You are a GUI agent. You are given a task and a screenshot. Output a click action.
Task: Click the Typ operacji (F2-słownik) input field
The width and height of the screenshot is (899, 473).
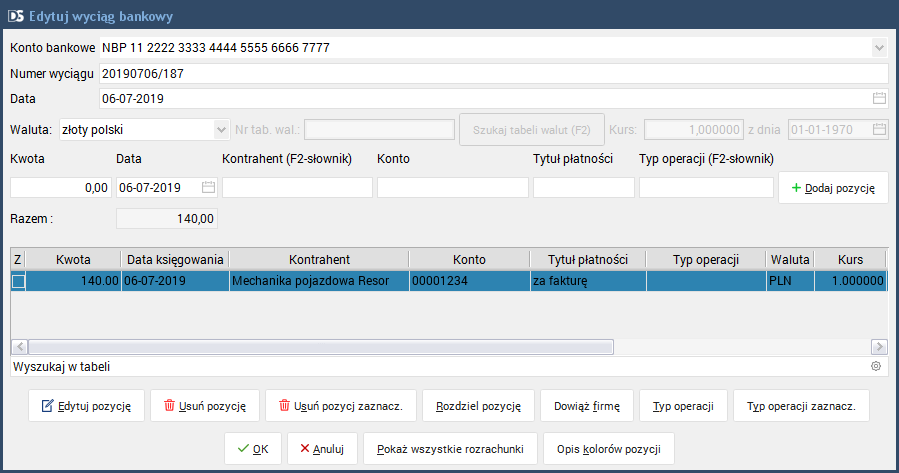pos(706,187)
